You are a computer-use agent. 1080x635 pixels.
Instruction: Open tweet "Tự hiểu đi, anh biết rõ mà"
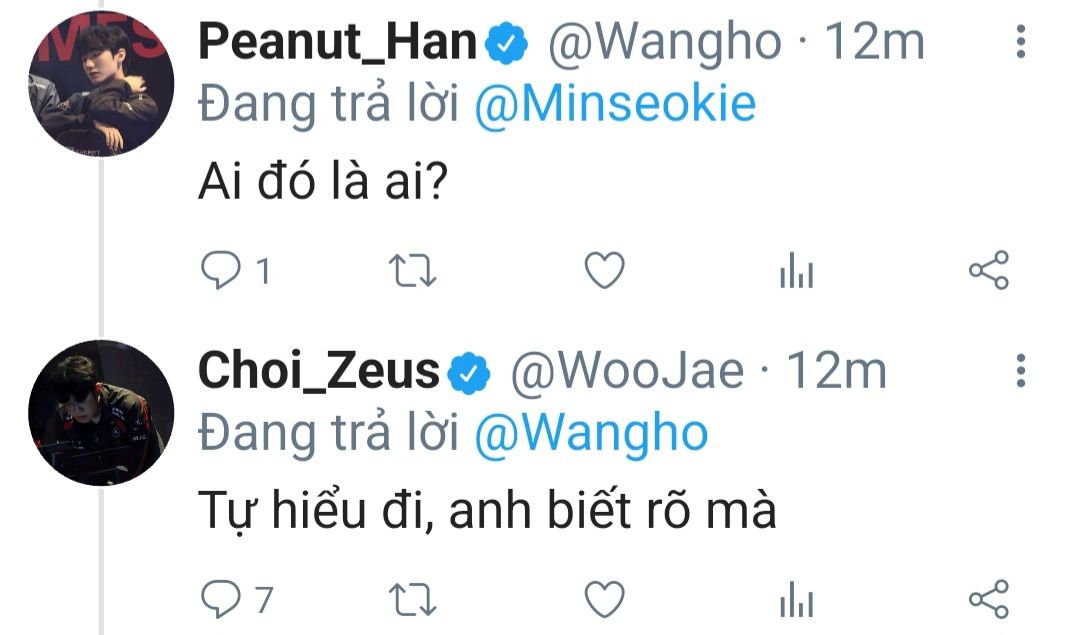pos(488,511)
